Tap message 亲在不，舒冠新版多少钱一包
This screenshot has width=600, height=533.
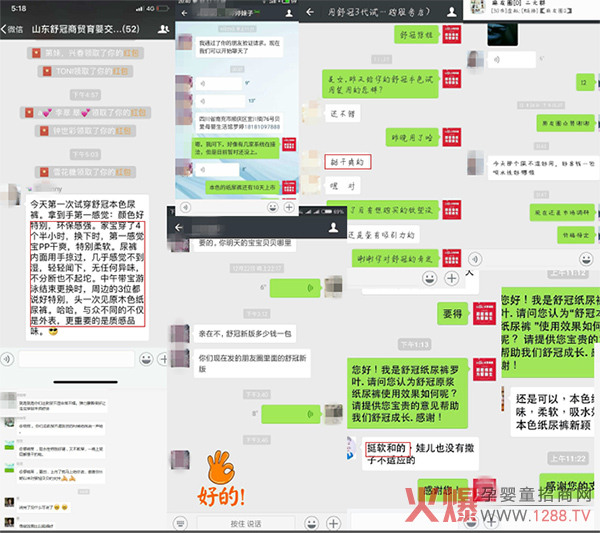(245, 334)
